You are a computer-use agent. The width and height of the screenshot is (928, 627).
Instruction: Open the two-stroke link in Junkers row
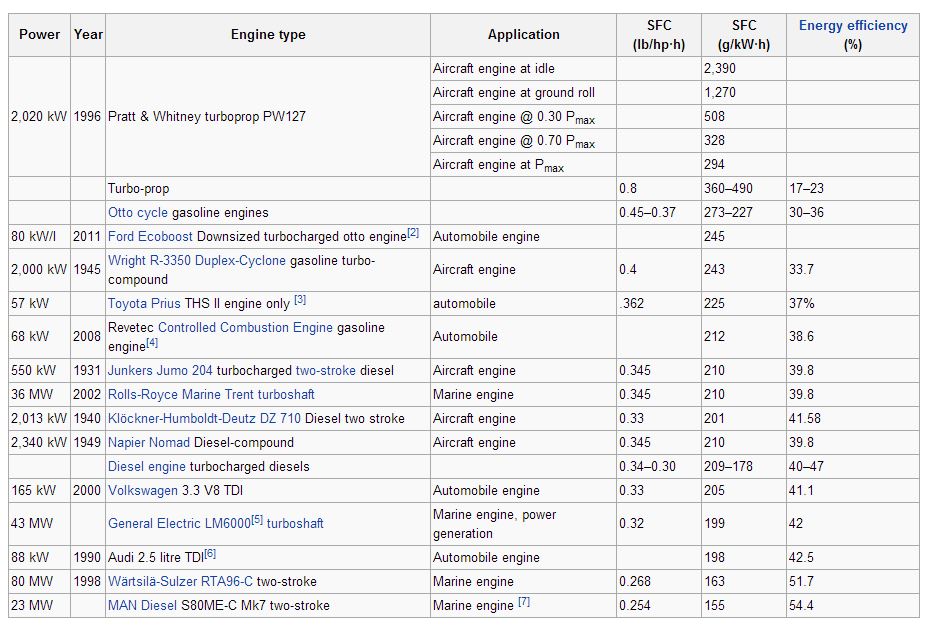tap(326, 371)
